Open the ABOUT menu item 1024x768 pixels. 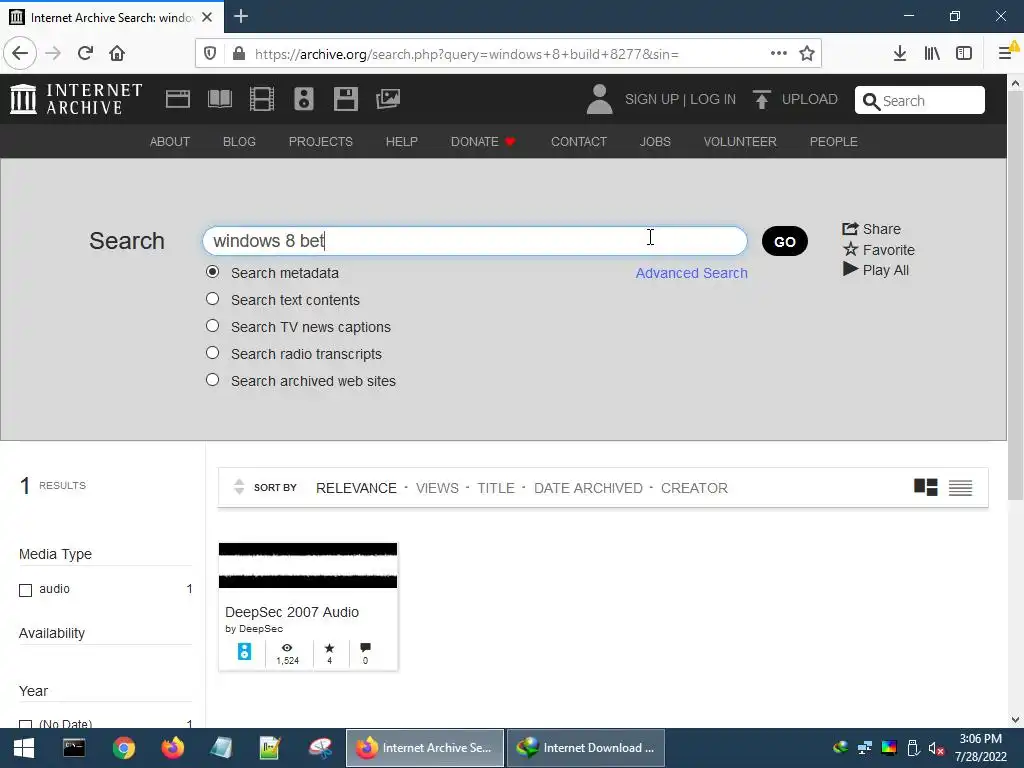click(x=170, y=142)
